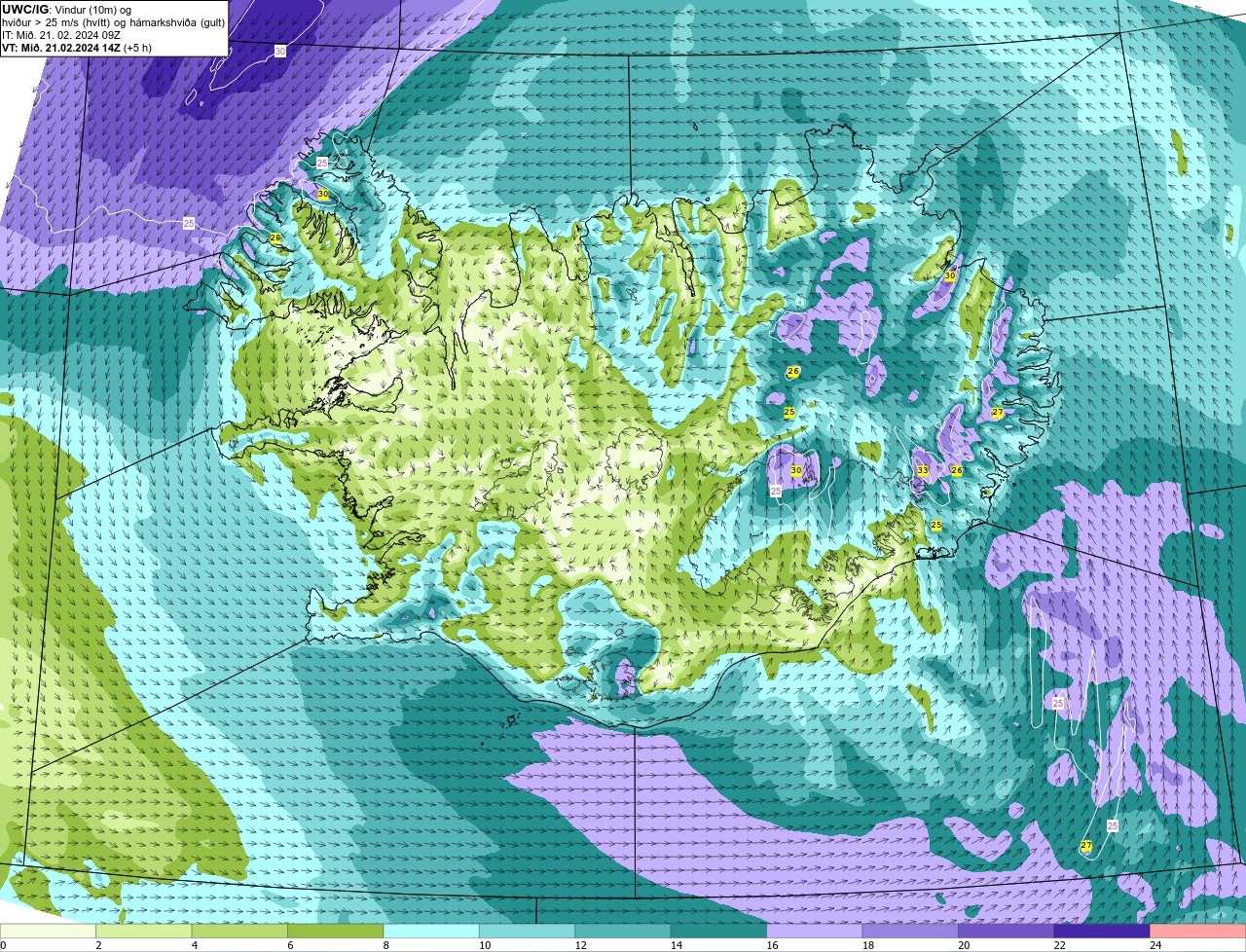Click the 16–18 m/s light lavender legend swatch
The width and height of the screenshot is (1246, 952).
tap(815, 932)
